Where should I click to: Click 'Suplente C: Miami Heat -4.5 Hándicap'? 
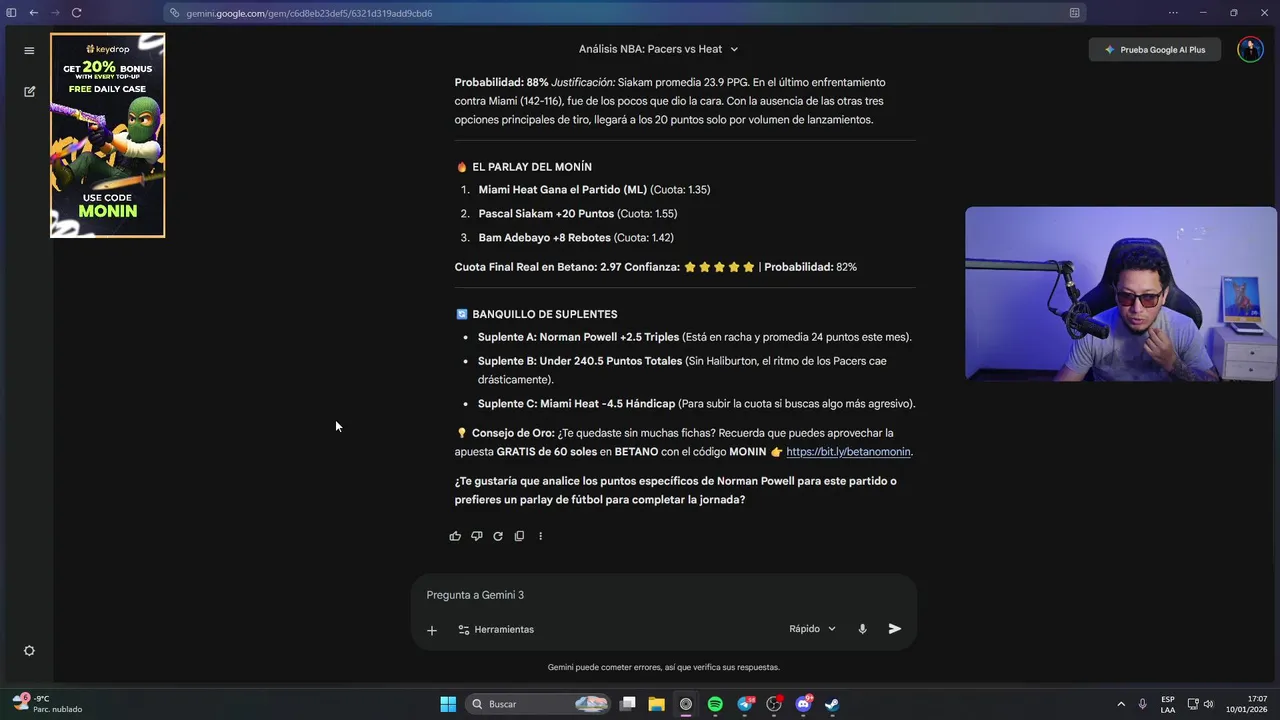coord(576,404)
